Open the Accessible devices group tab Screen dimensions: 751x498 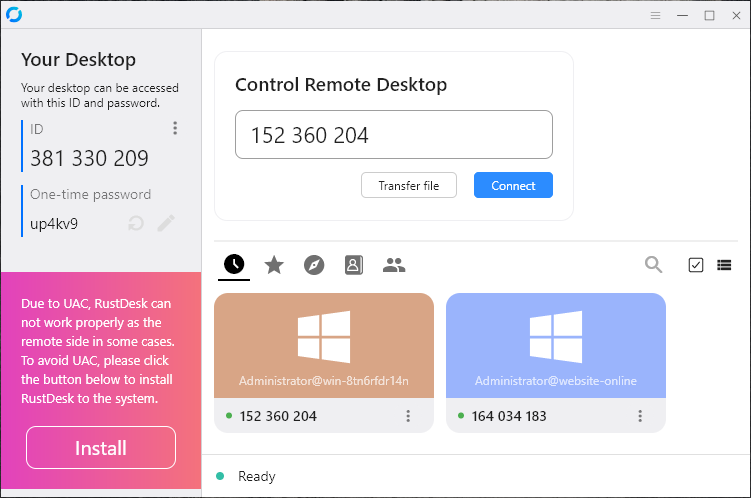coord(394,265)
